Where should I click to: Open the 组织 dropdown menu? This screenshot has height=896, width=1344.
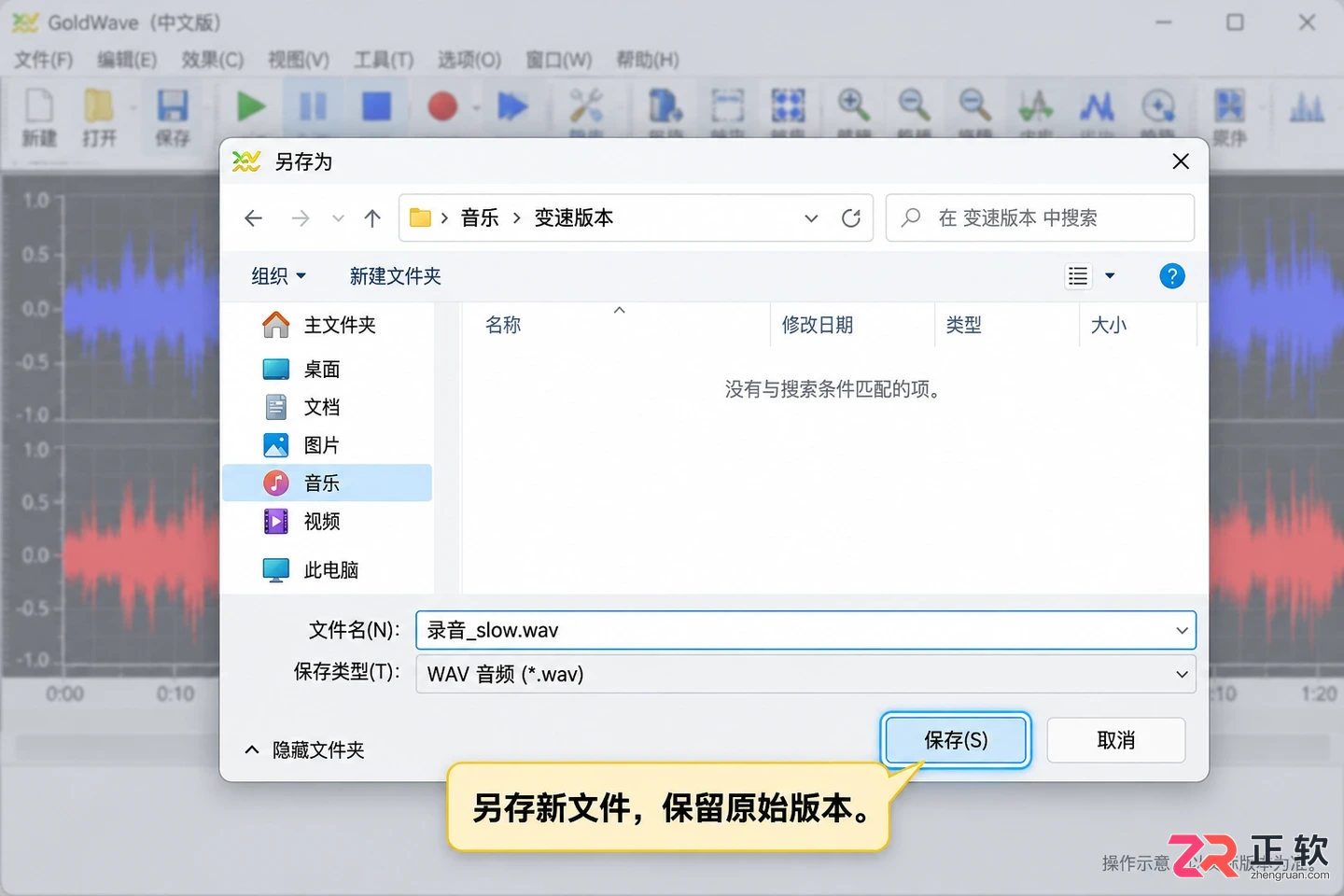(x=278, y=276)
